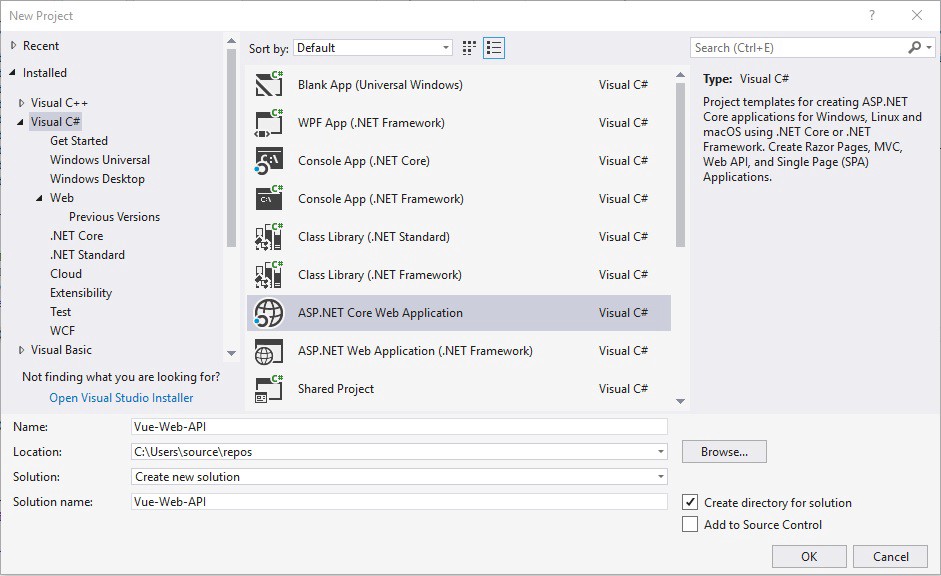Switch to medium icons list view

click(494, 48)
